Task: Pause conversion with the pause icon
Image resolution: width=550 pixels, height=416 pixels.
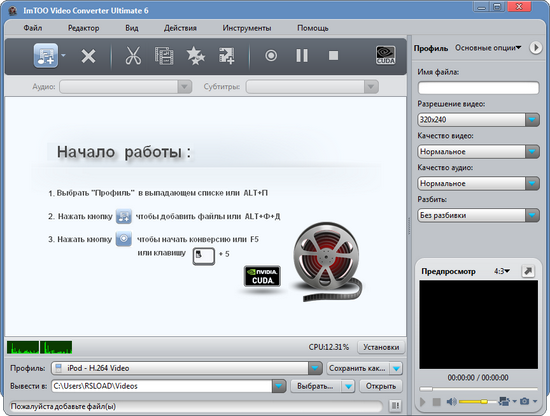Action: 302,55
